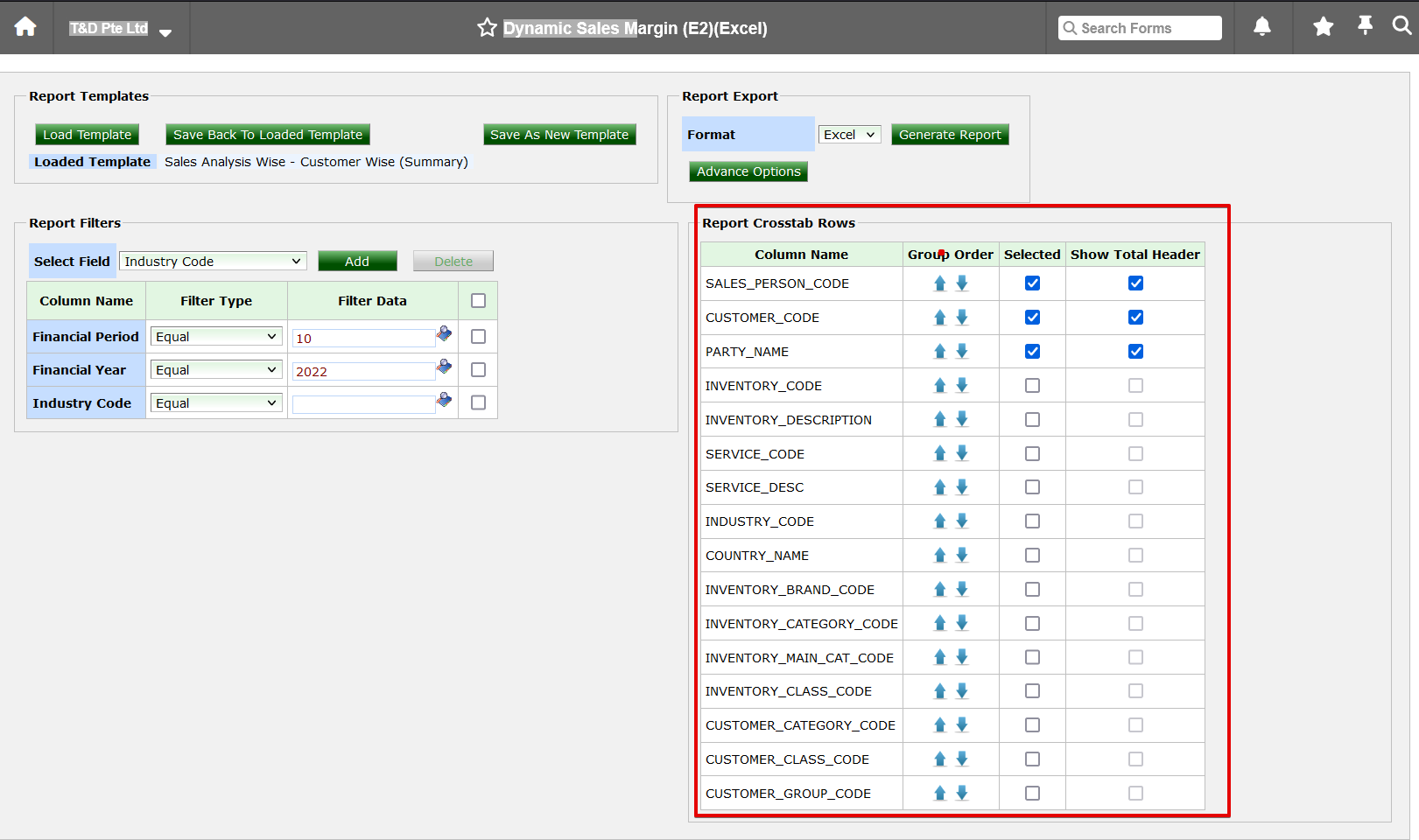
Task: Open the export format dropdown showing Excel
Action: coord(848,134)
